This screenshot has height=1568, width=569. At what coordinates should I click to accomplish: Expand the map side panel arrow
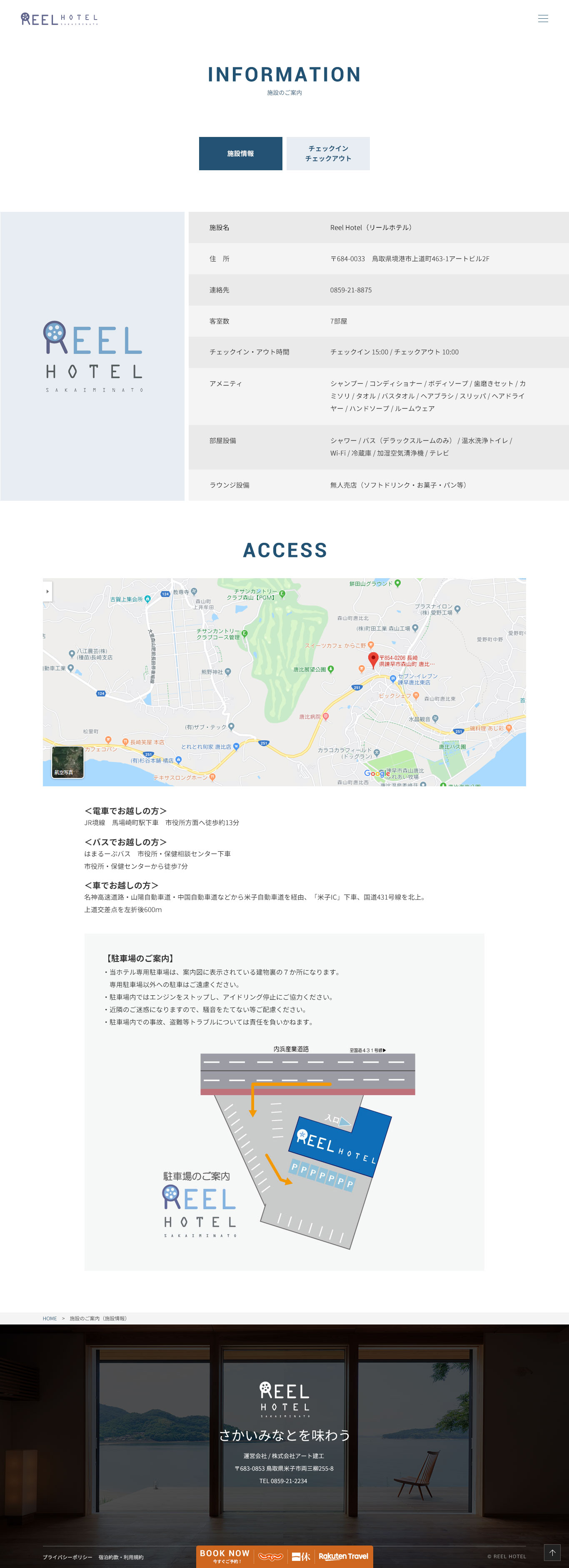click(47, 591)
